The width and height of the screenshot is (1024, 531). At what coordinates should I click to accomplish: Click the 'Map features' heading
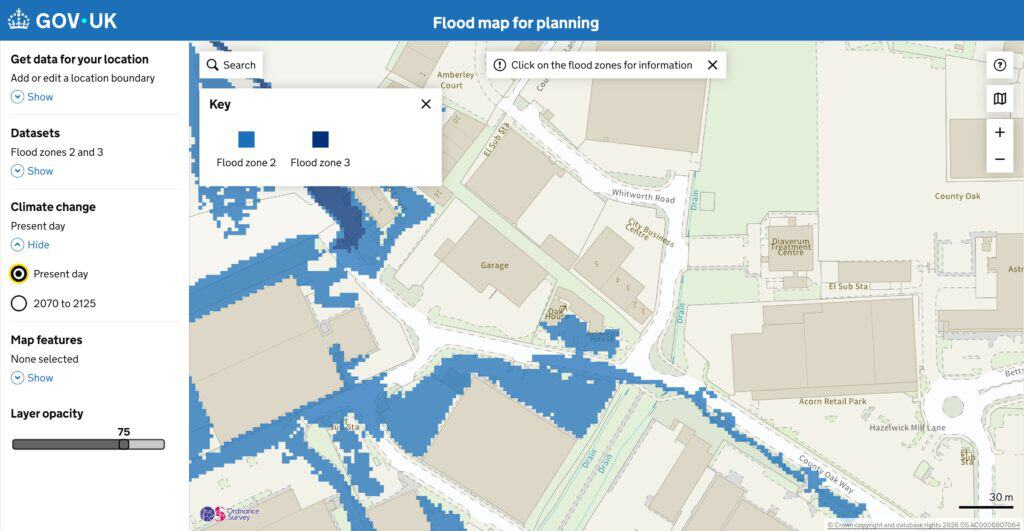pos(46,340)
